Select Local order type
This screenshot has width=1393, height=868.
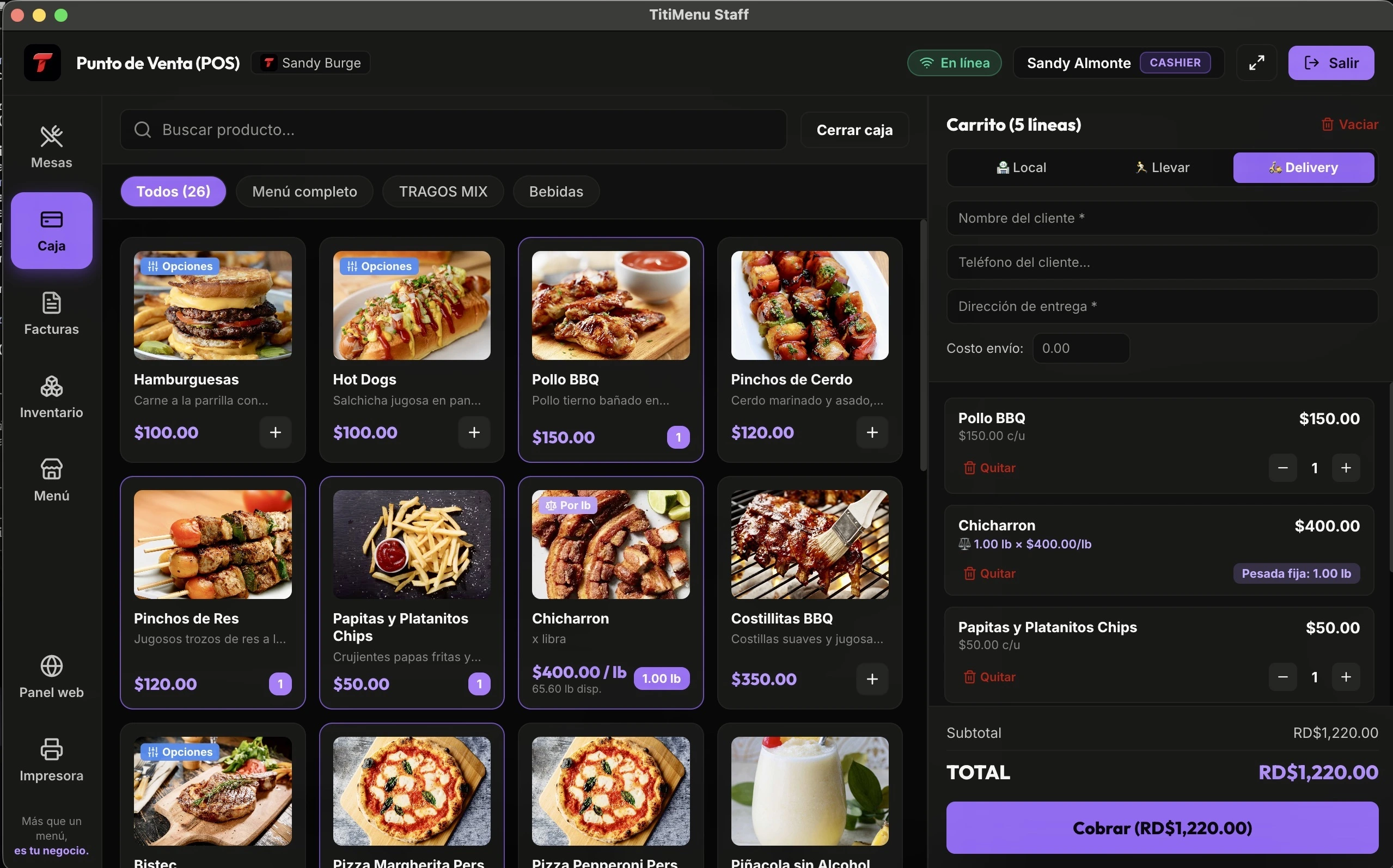click(x=1021, y=168)
